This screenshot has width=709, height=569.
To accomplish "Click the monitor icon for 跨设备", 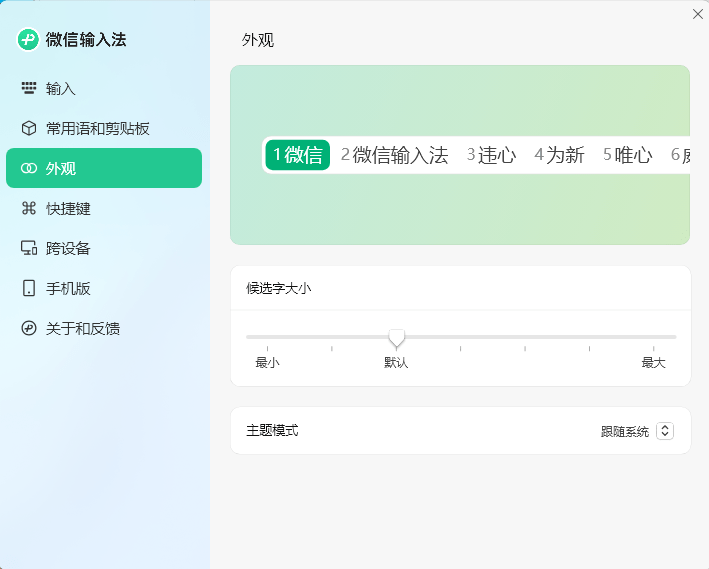I will 29,248.
